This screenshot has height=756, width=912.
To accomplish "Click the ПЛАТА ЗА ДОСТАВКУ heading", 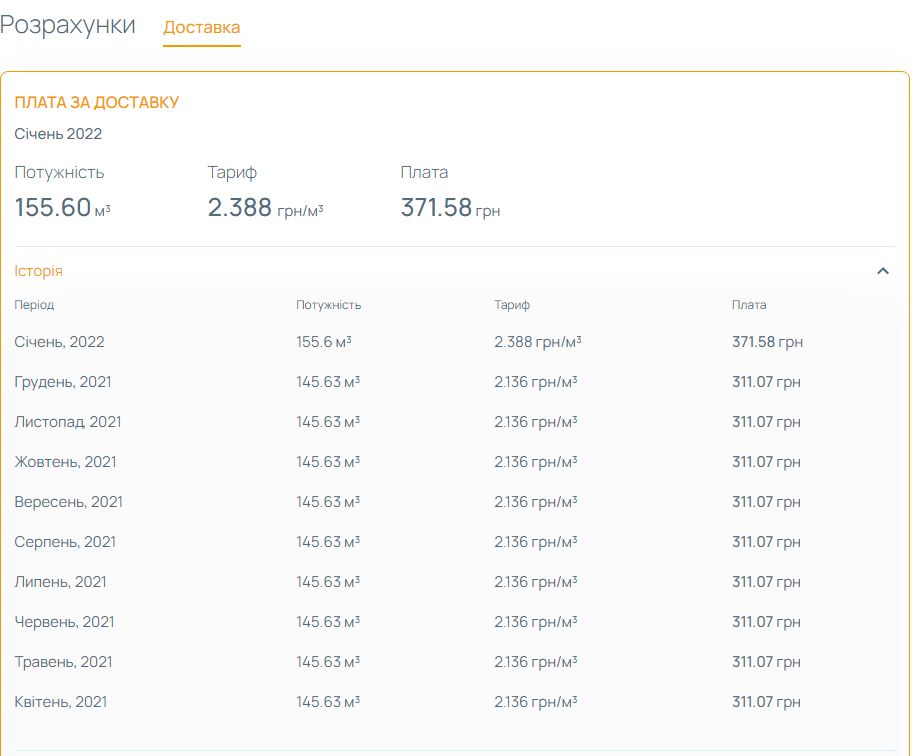I will point(97,103).
